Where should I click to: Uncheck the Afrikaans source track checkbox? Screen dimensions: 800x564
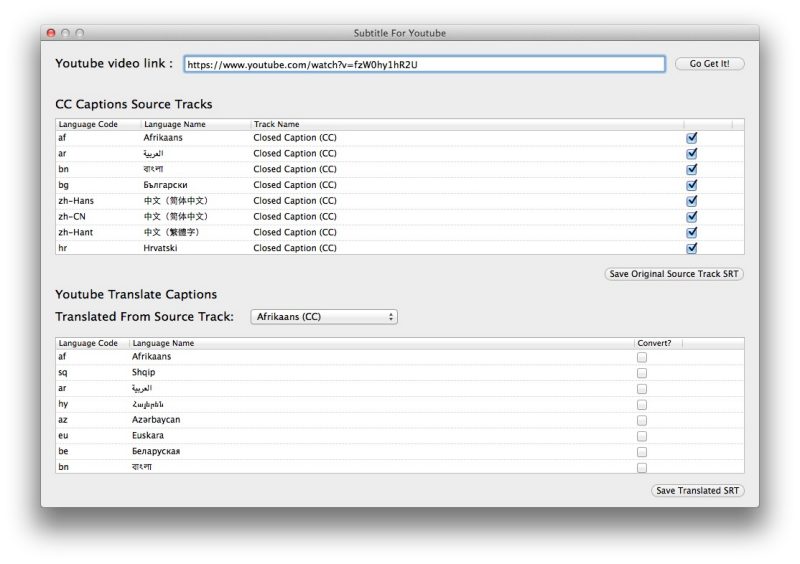[692, 138]
